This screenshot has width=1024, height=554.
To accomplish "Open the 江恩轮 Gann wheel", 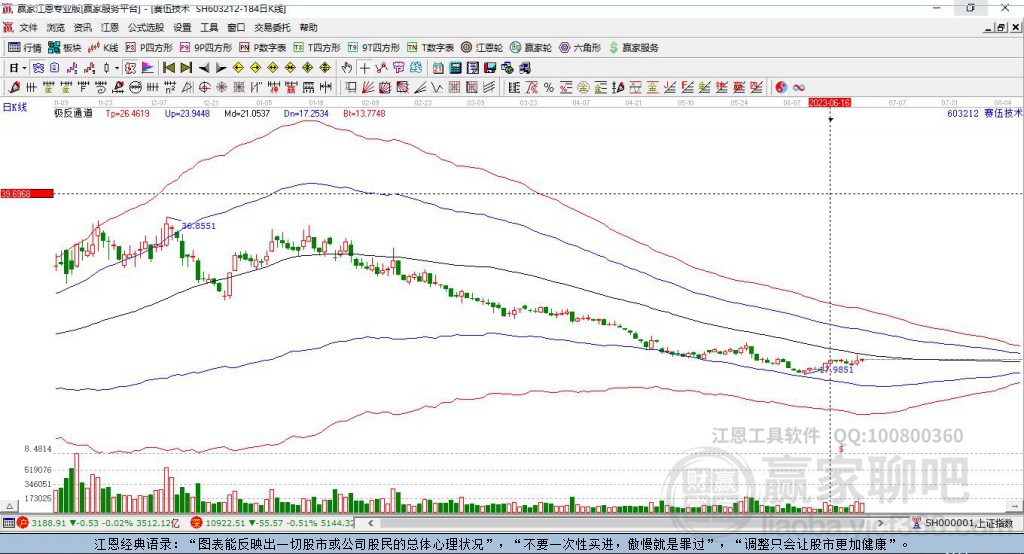I will tap(482, 48).
